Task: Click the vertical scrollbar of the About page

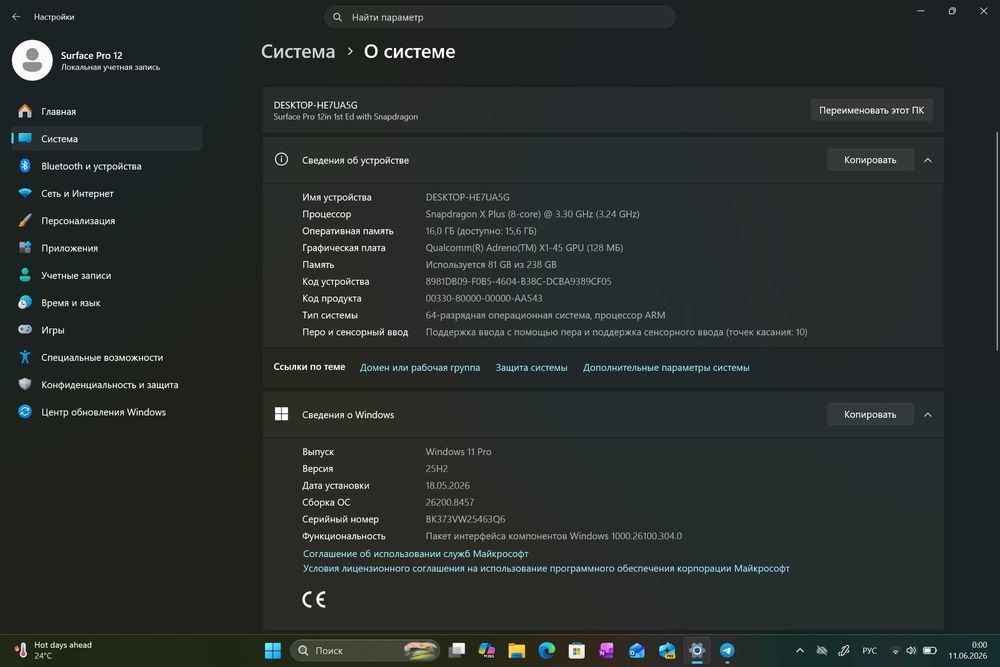Action: (x=997, y=240)
